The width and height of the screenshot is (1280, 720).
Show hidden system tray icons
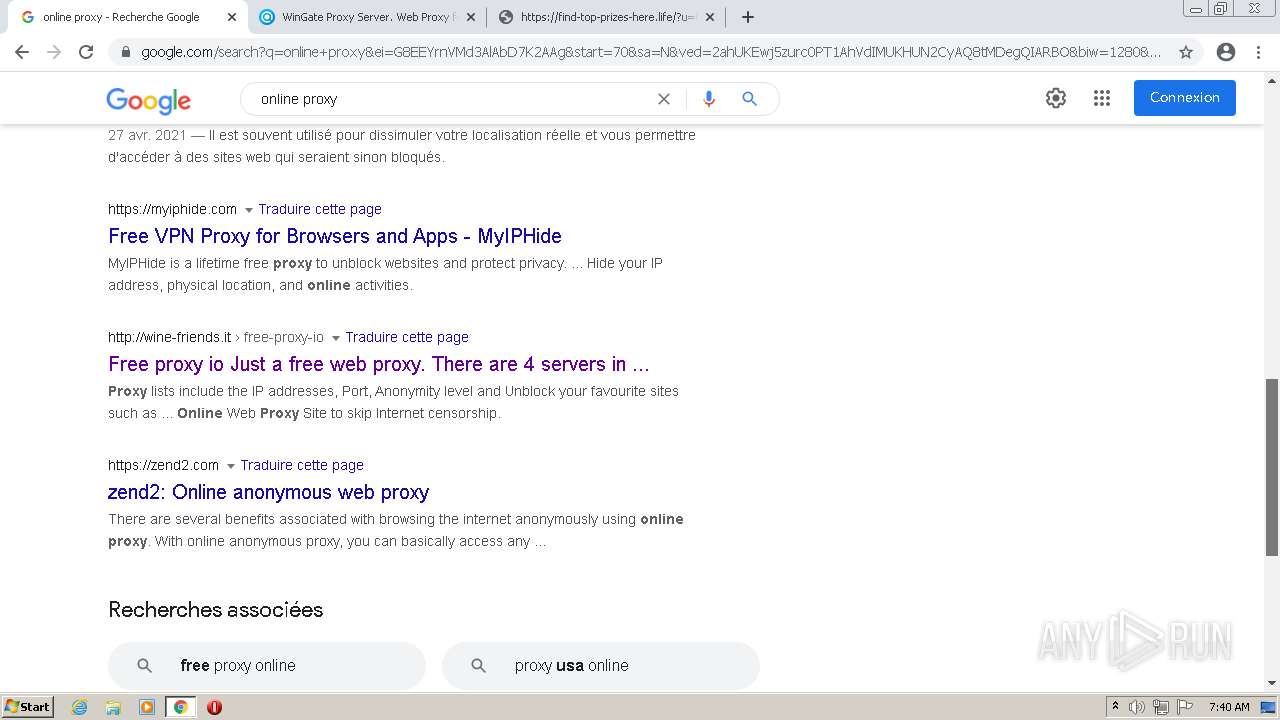click(x=1115, y=707)
